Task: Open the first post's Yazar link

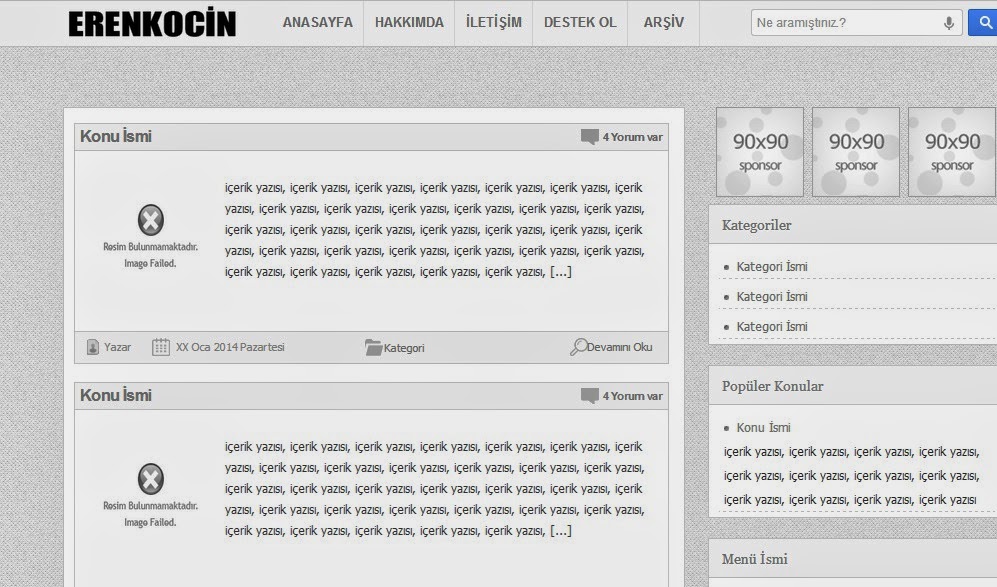Action: coord(118,347)
